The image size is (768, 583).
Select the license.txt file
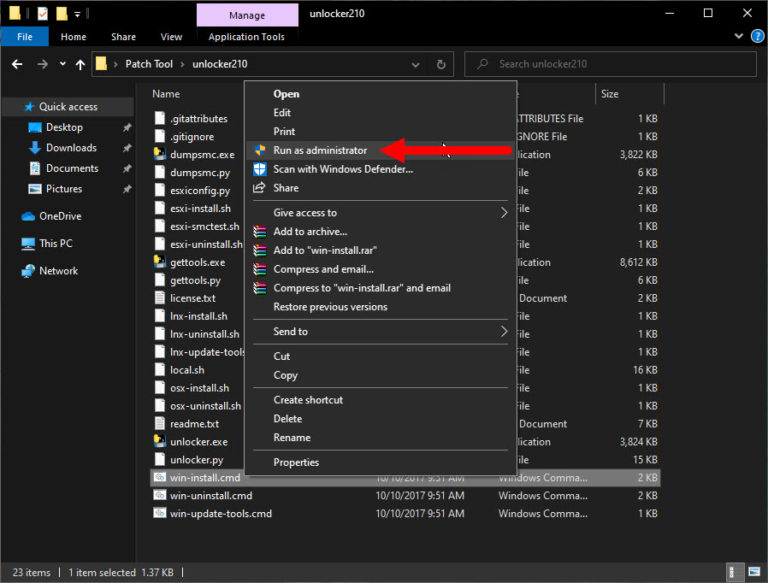tap(192, 298)
